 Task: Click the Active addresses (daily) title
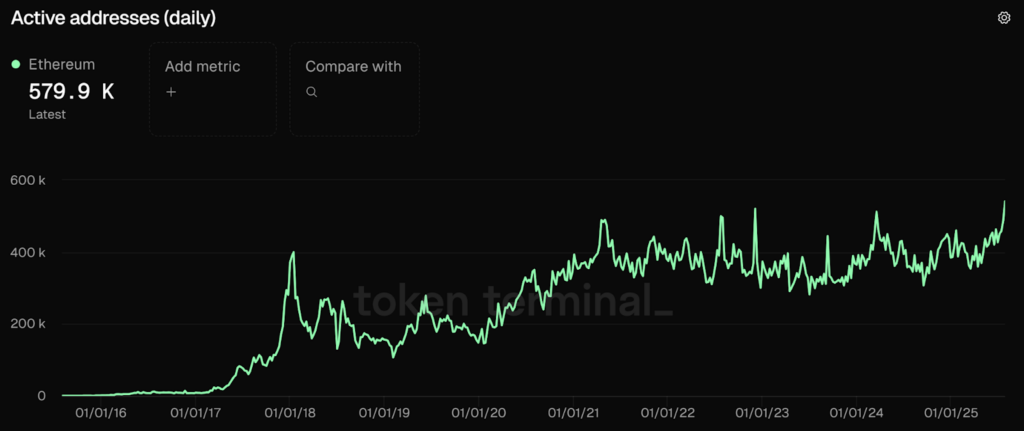pos(113,18)
